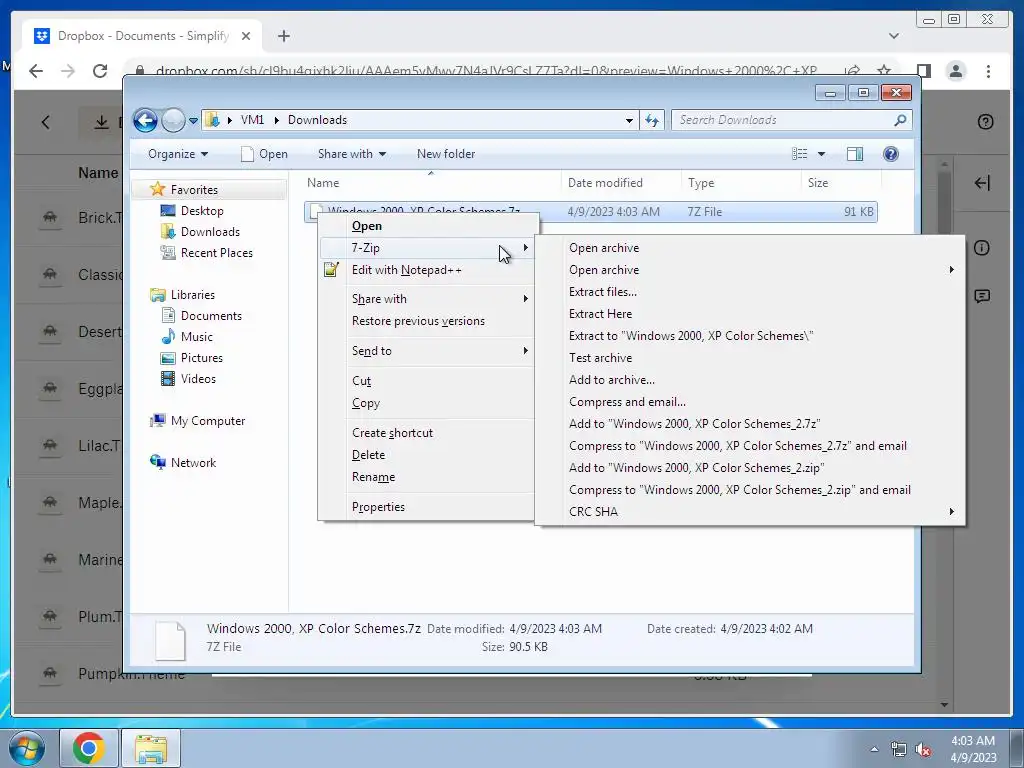The height and width of the screenshot is (768, 1024).
Task: Choose Add to "Windows 2000, XP Color Schemes_2.zip"
Action: 750,468
